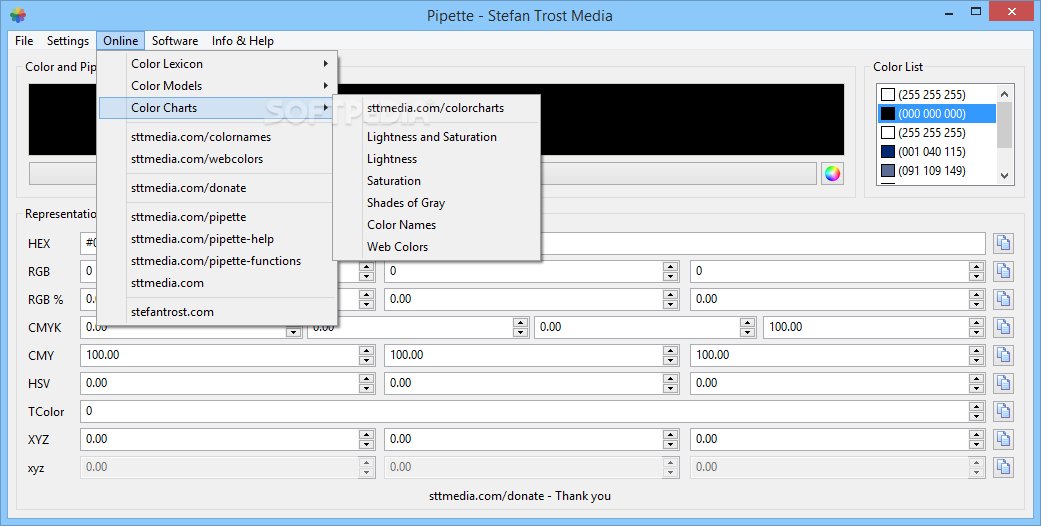
Task: Select first (255 255 255) color in list
Action: (x=937, y=94)
